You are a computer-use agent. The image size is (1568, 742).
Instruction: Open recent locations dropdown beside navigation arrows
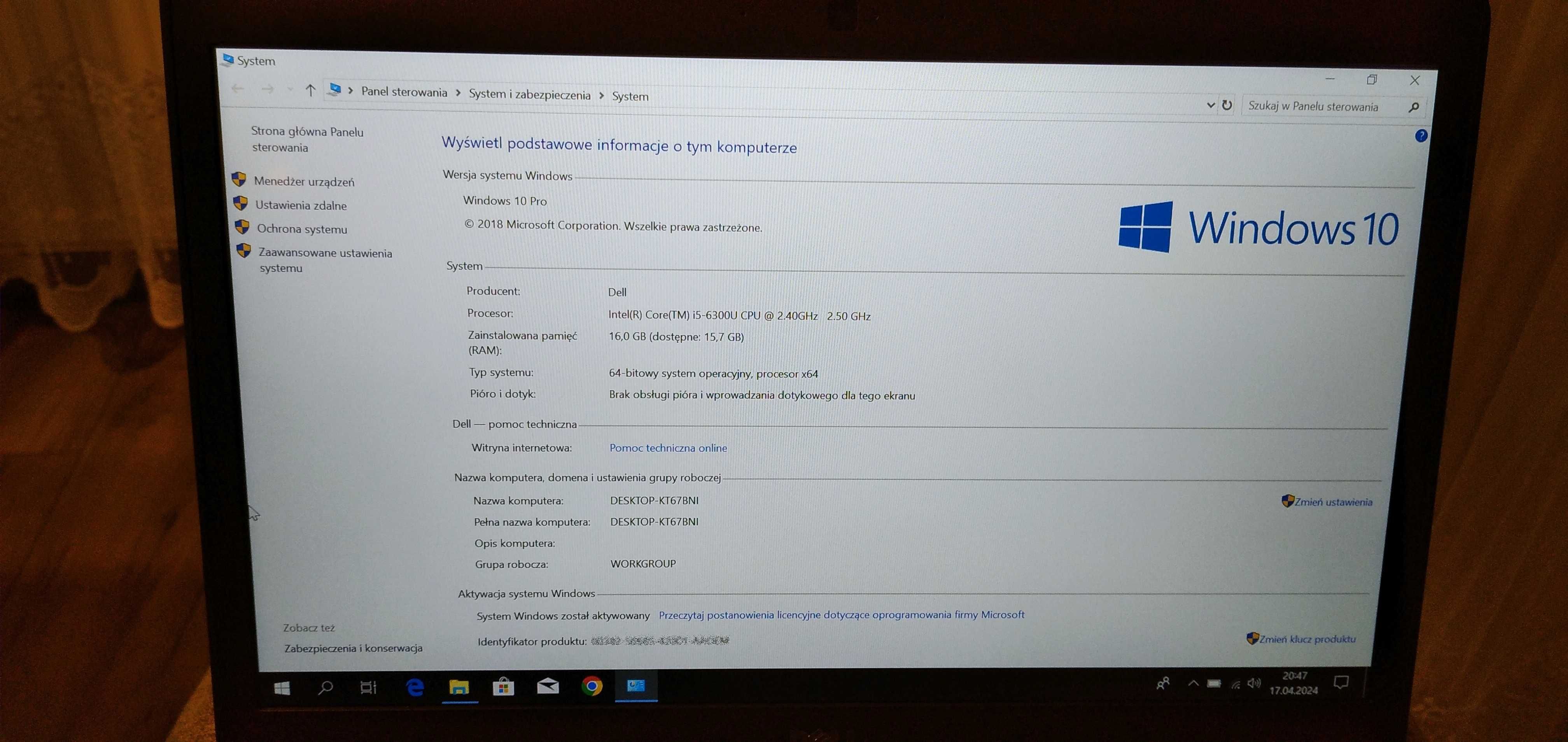(290, 90)
